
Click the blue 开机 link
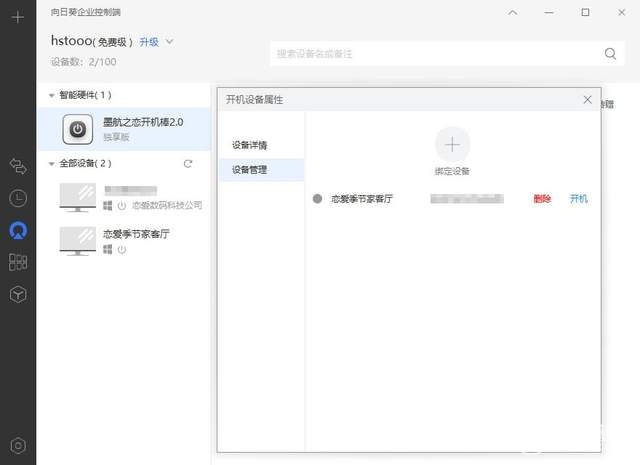[x=578, y=199]
